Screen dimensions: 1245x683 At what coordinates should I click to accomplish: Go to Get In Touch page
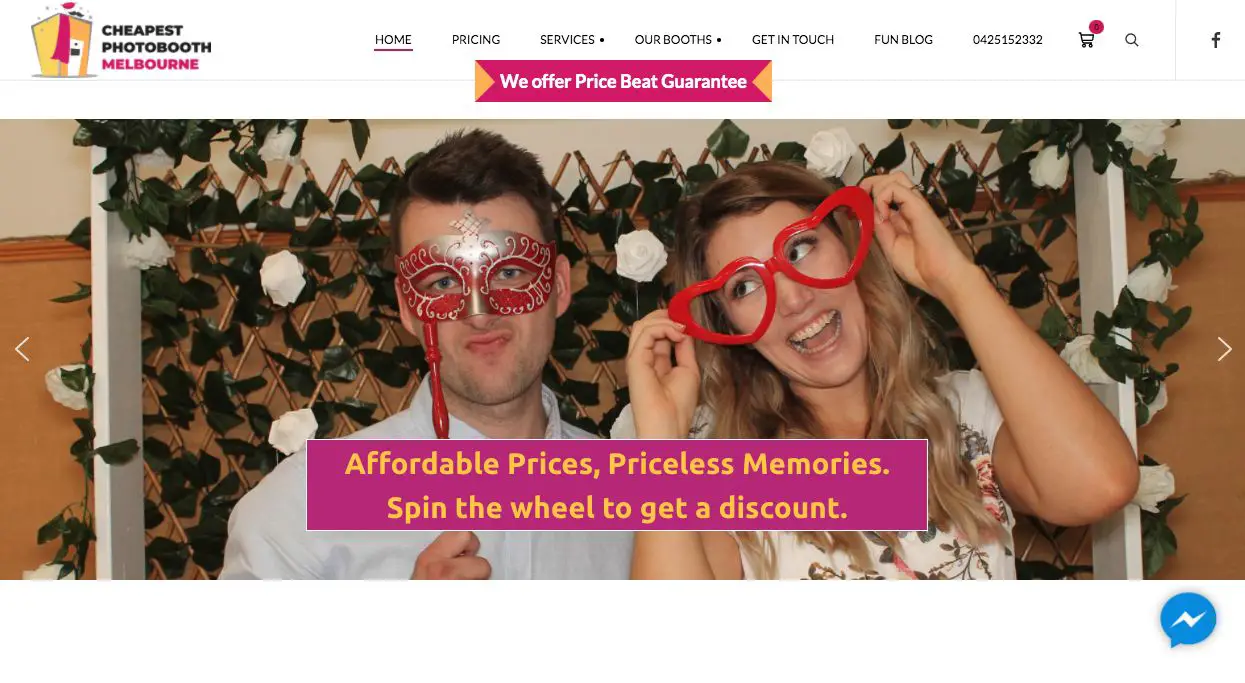click(793, 40)
